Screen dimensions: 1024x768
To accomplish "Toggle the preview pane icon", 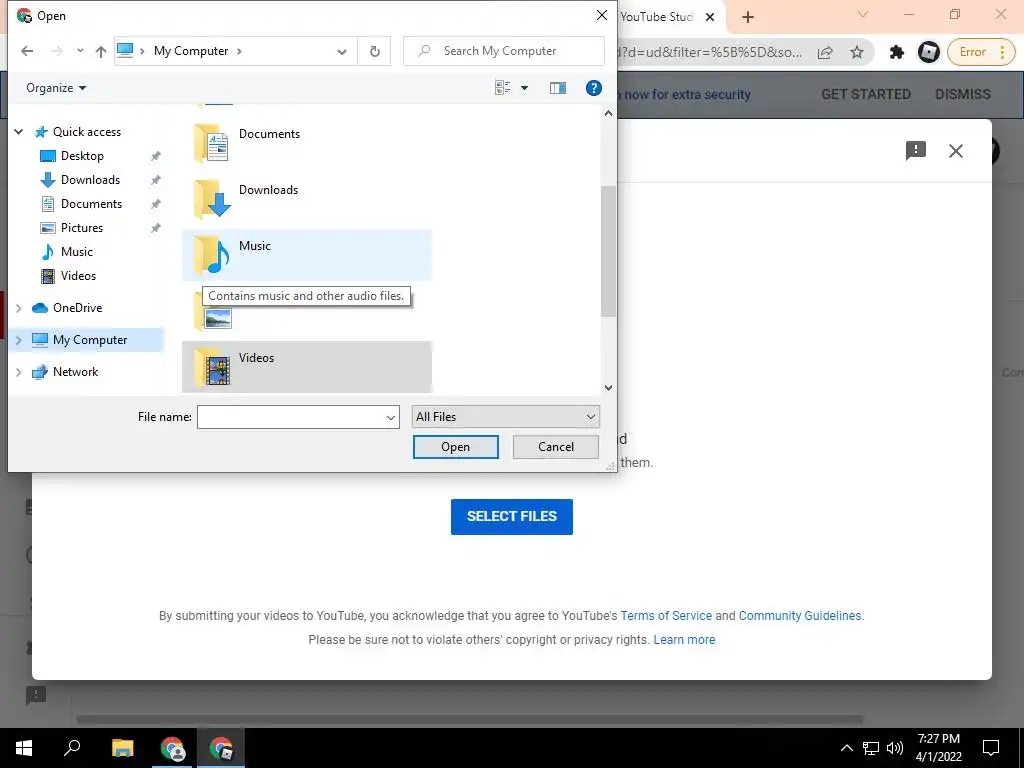I will (558, 88).
